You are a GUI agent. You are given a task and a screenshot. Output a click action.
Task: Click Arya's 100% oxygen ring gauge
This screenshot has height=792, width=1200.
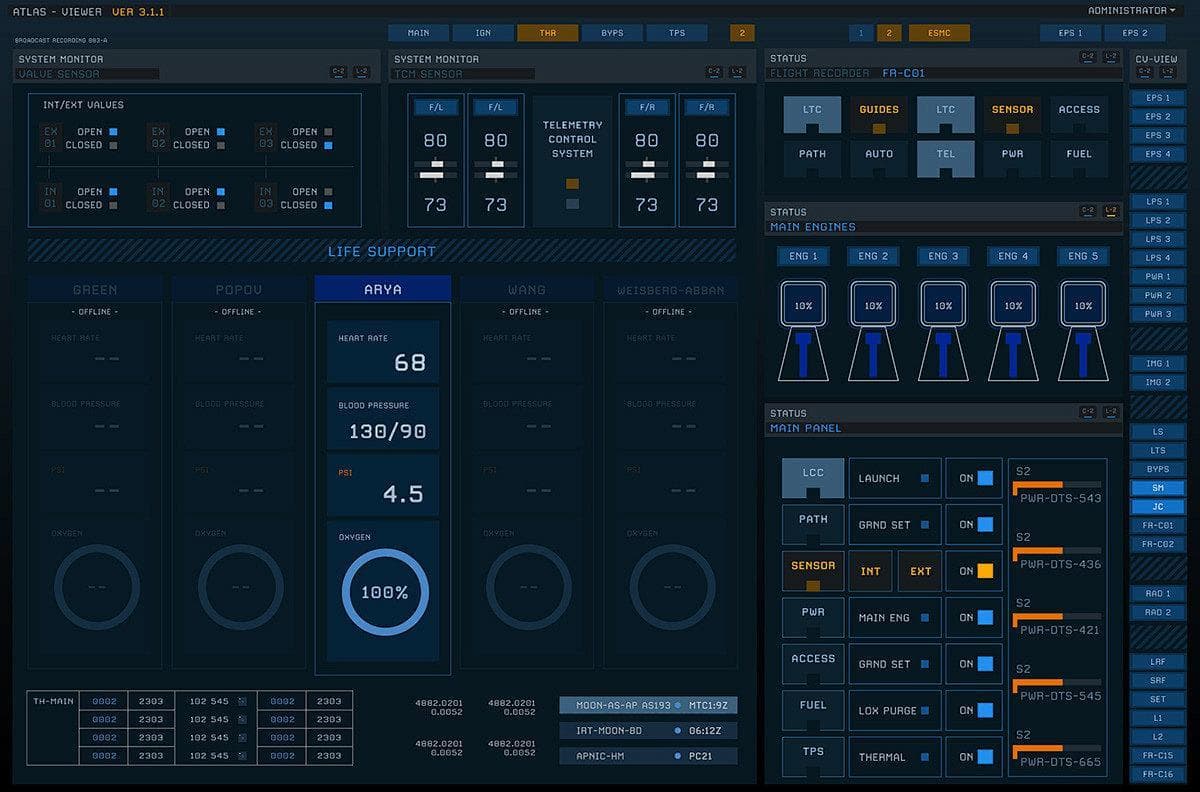click(384, 592)
